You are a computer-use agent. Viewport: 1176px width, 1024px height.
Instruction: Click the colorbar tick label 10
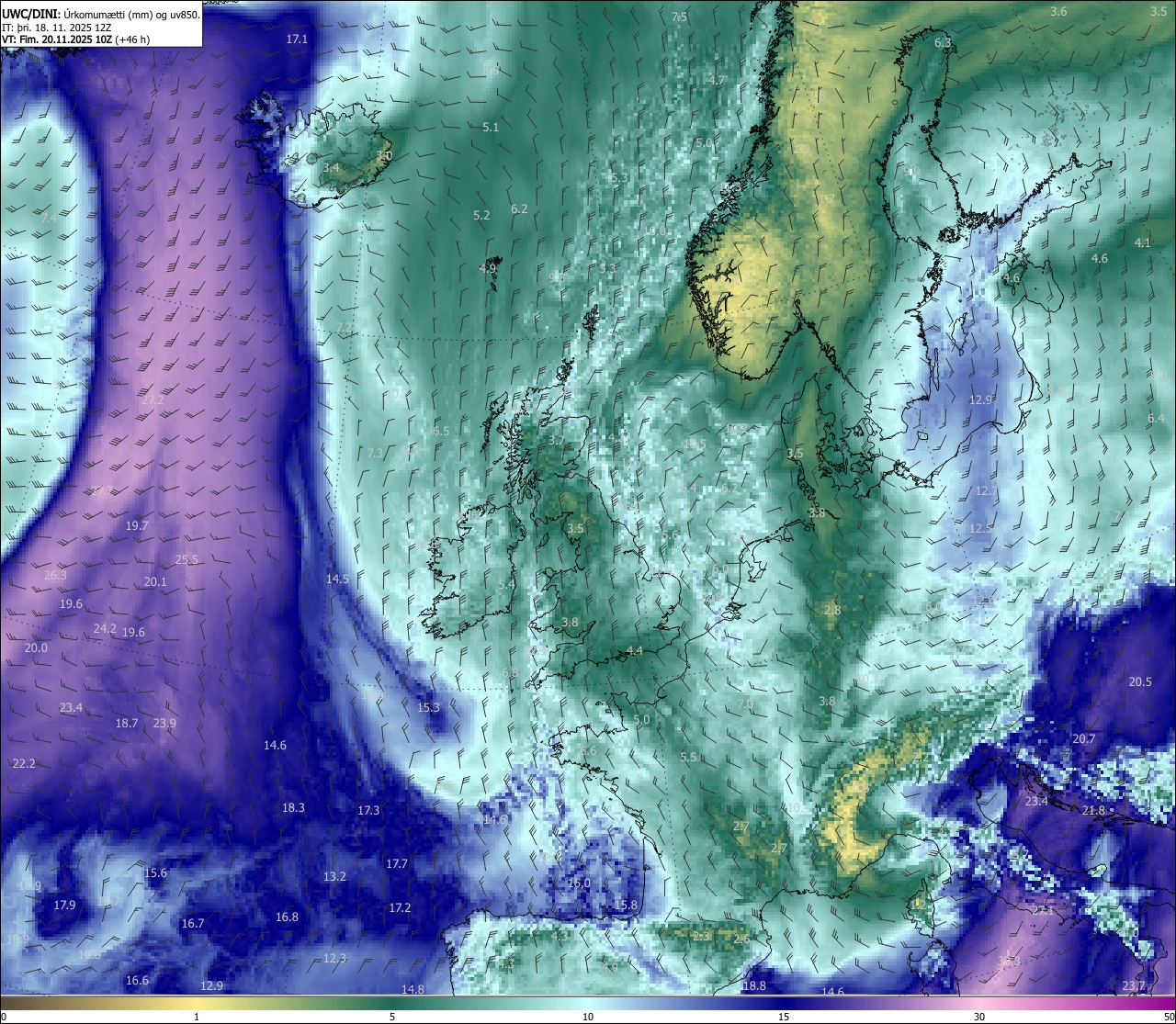point(588,1017)
